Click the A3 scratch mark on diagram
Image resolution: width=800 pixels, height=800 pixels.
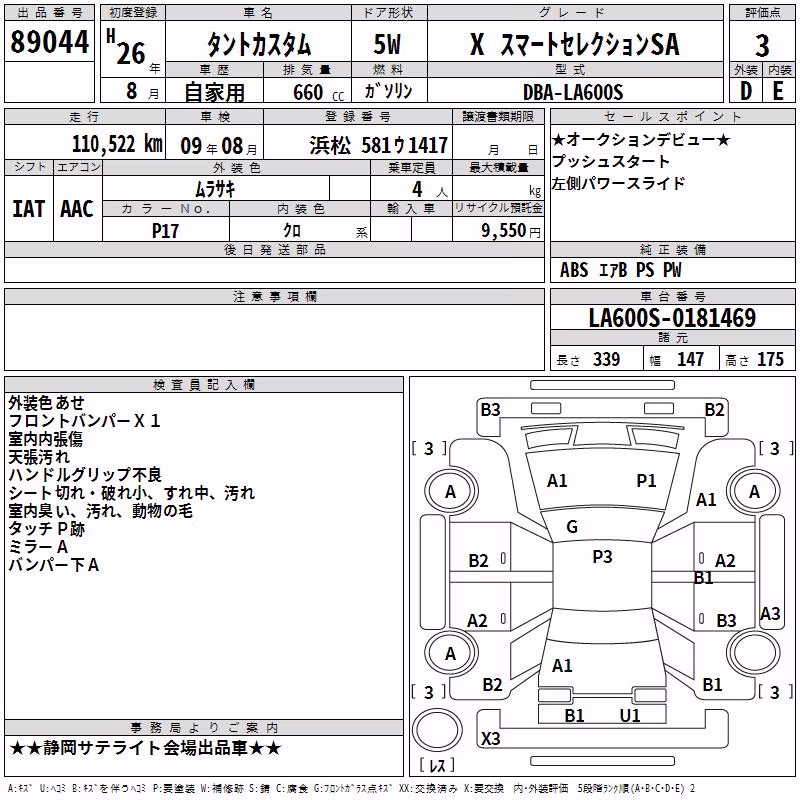point(770,613)
